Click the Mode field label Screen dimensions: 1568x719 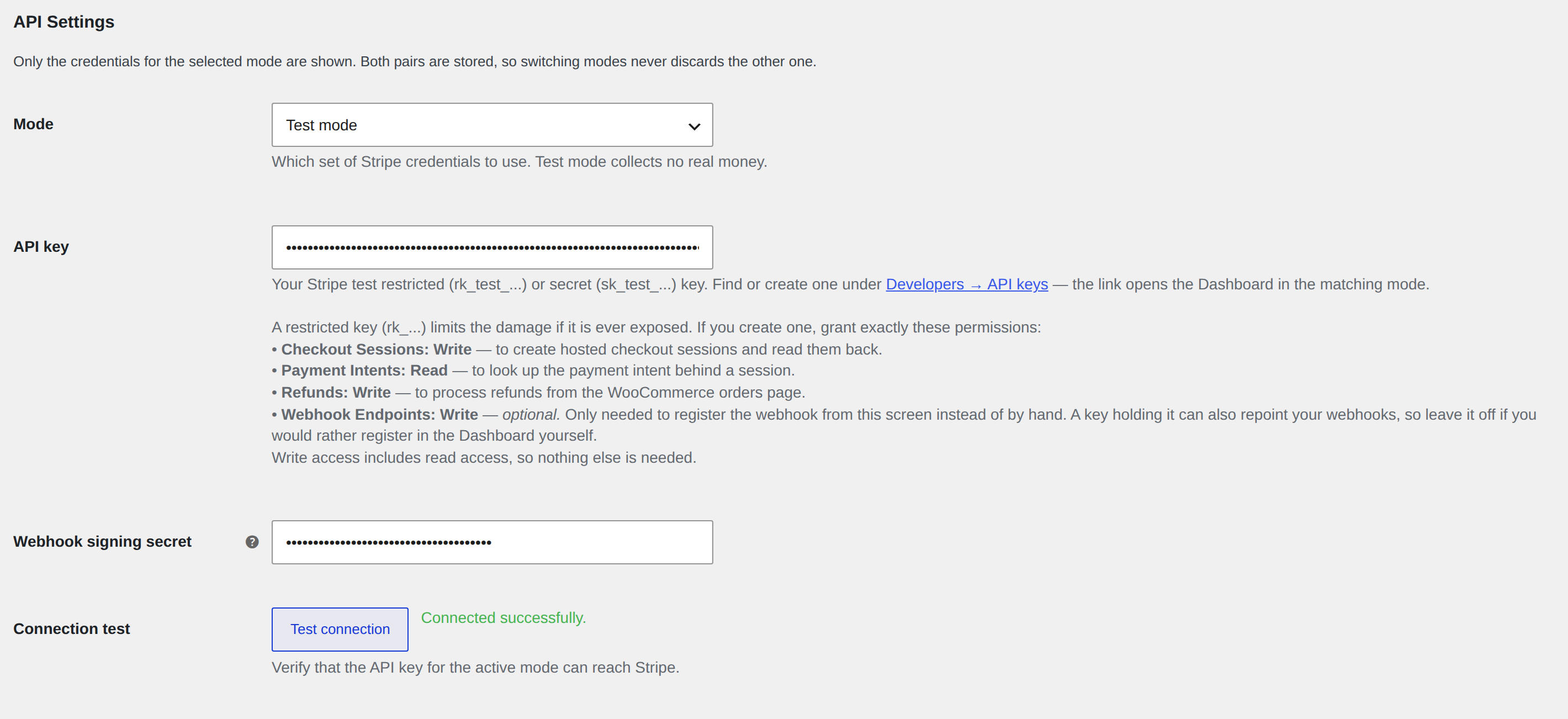pos(34,124)
